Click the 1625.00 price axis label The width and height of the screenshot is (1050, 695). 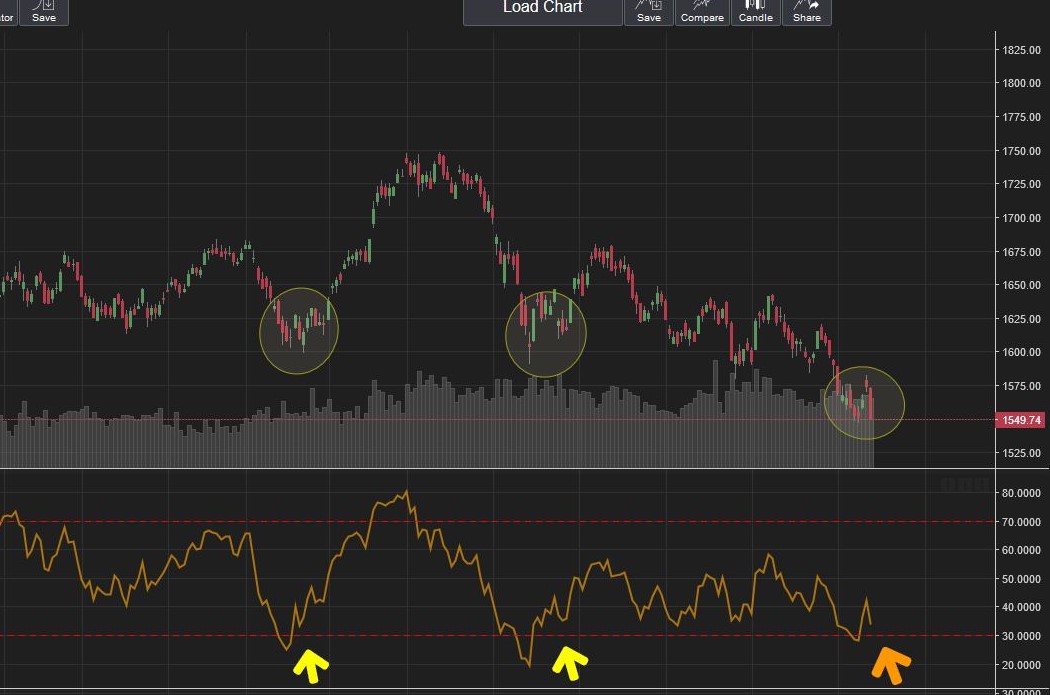[1021, 319]
